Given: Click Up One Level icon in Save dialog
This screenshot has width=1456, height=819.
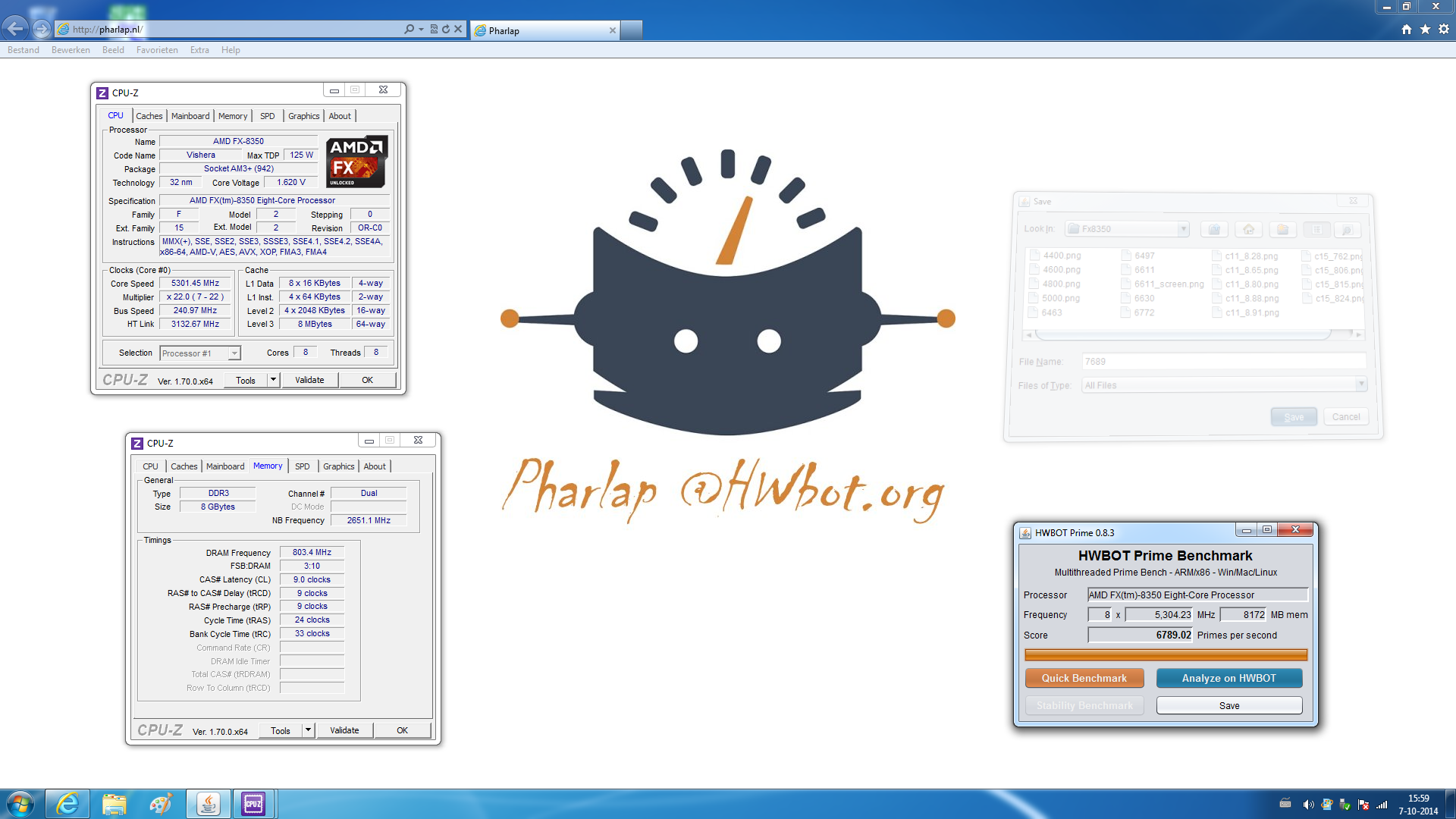Looking at the screenshot, I should [1214, 229].
